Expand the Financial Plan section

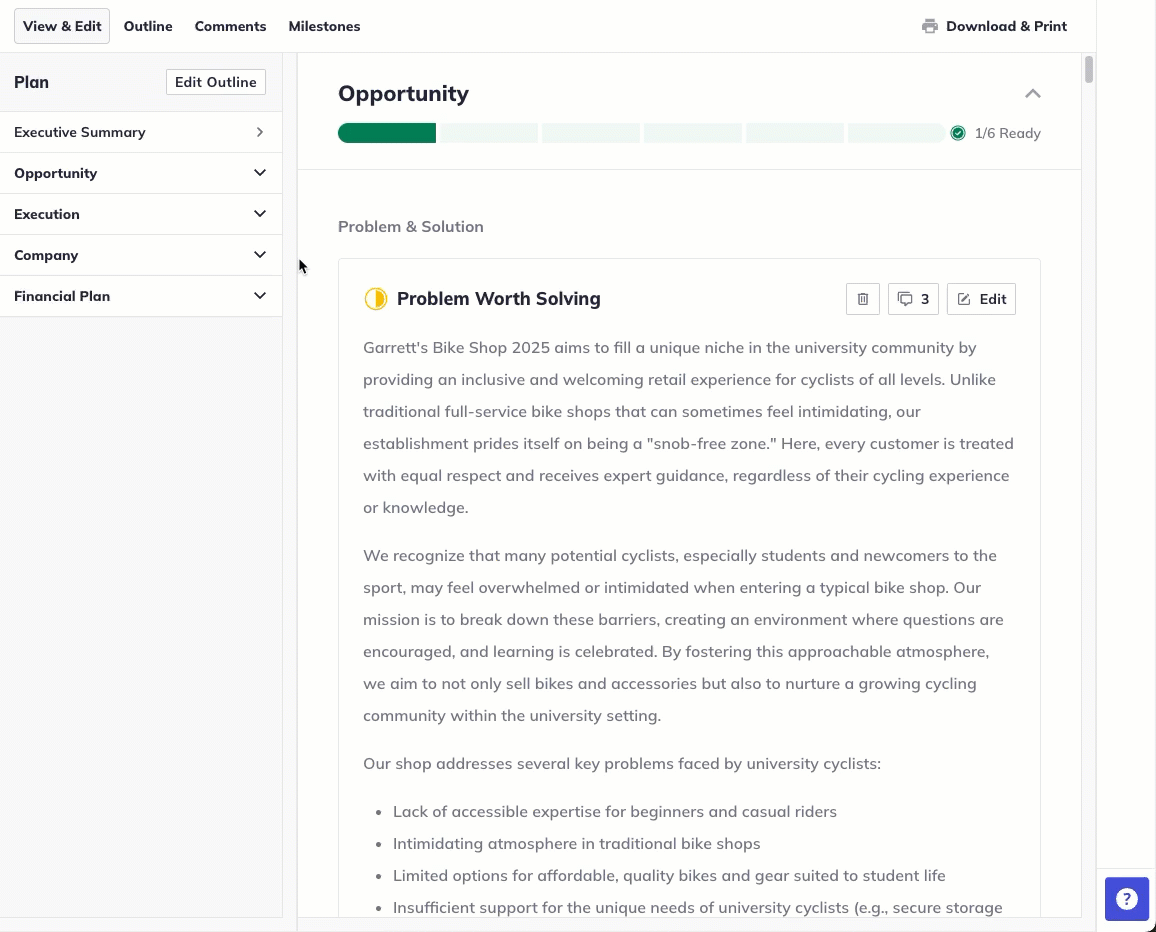click(259, 296)
